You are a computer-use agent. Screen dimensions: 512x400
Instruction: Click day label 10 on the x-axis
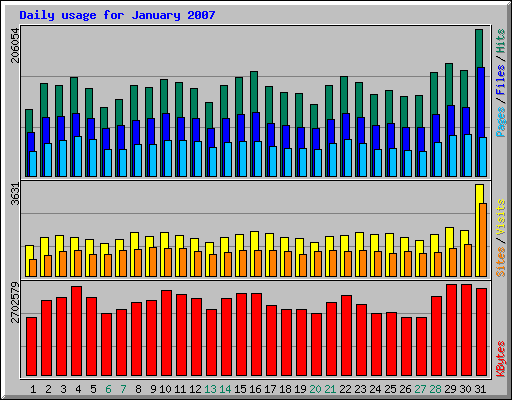click(x=165, y=389)
